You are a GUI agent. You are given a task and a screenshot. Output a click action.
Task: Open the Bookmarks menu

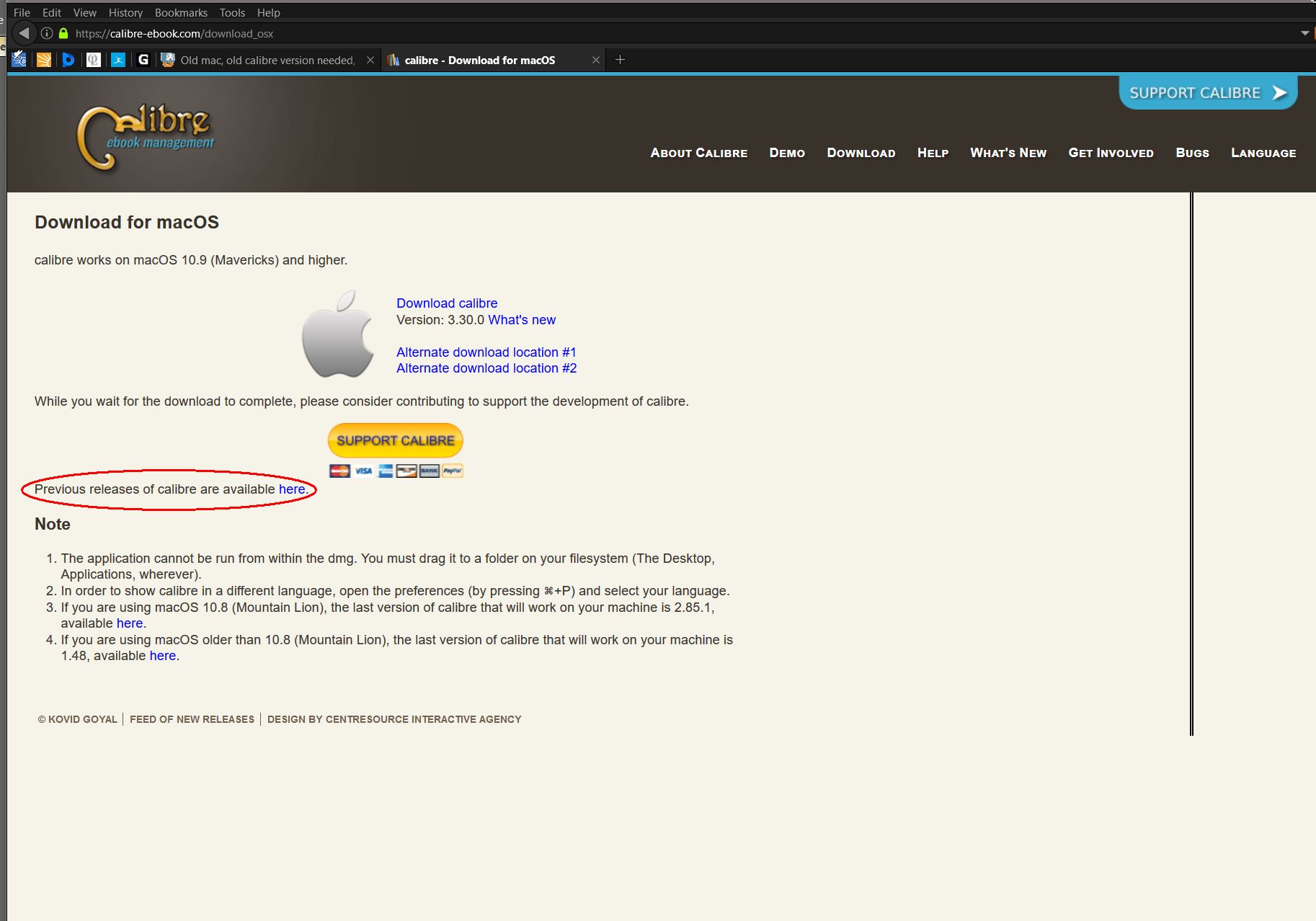[x=181, y=12]
